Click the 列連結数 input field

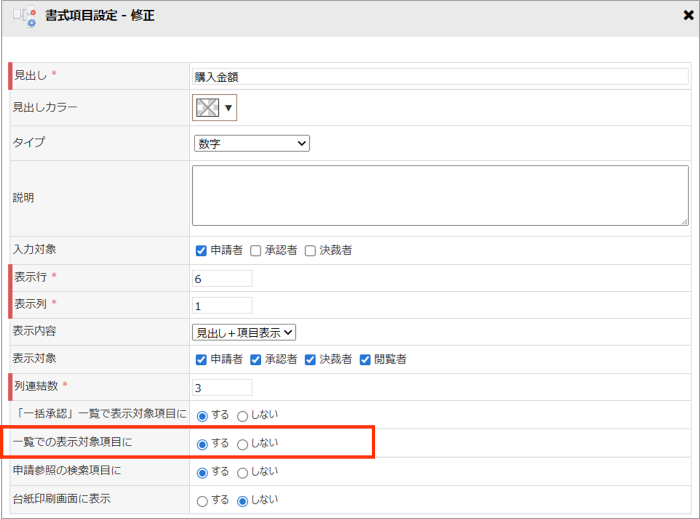coord(222,386)
